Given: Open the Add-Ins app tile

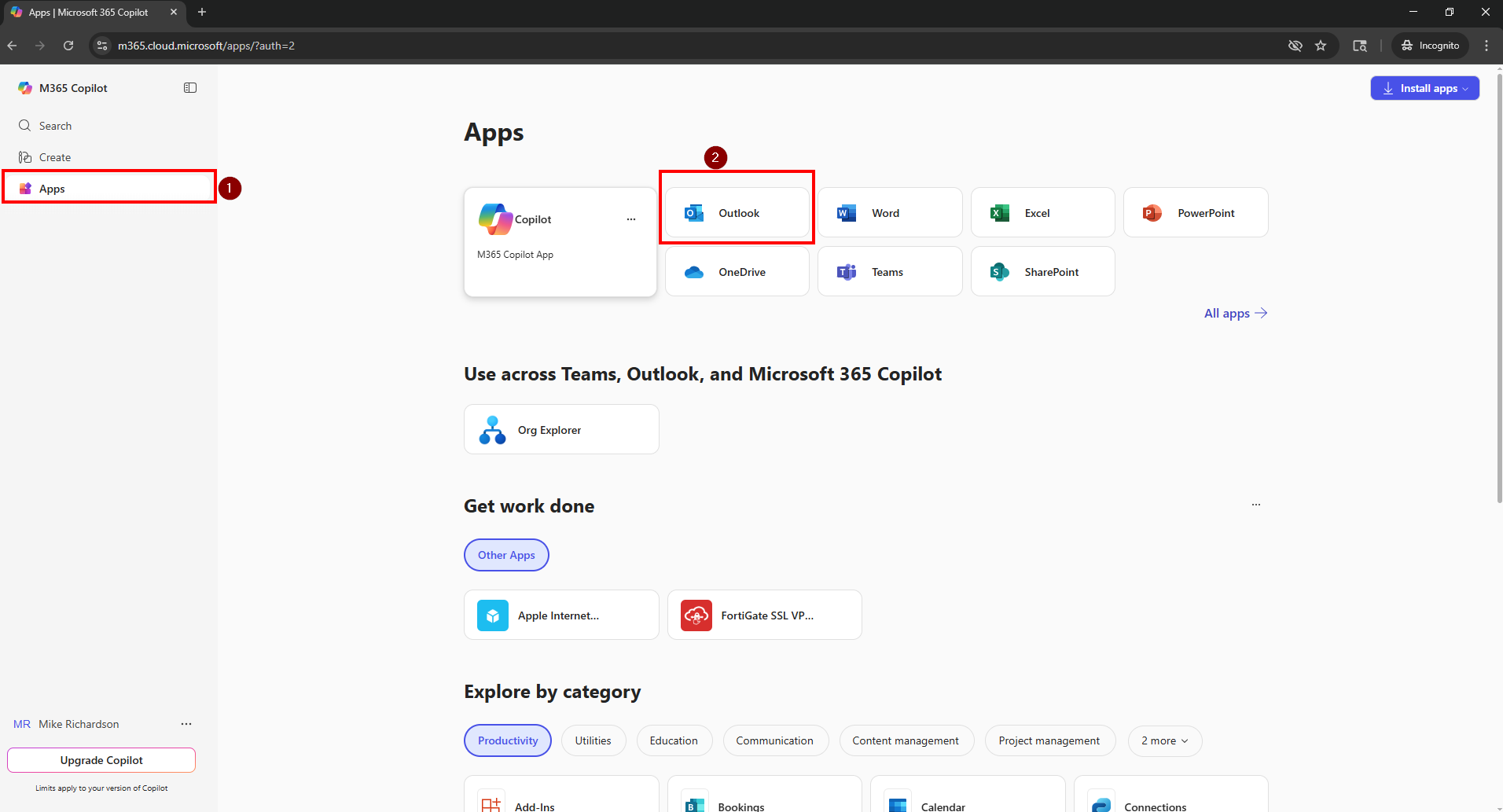Looking at the screenshot, I should (x=561, y=794).
